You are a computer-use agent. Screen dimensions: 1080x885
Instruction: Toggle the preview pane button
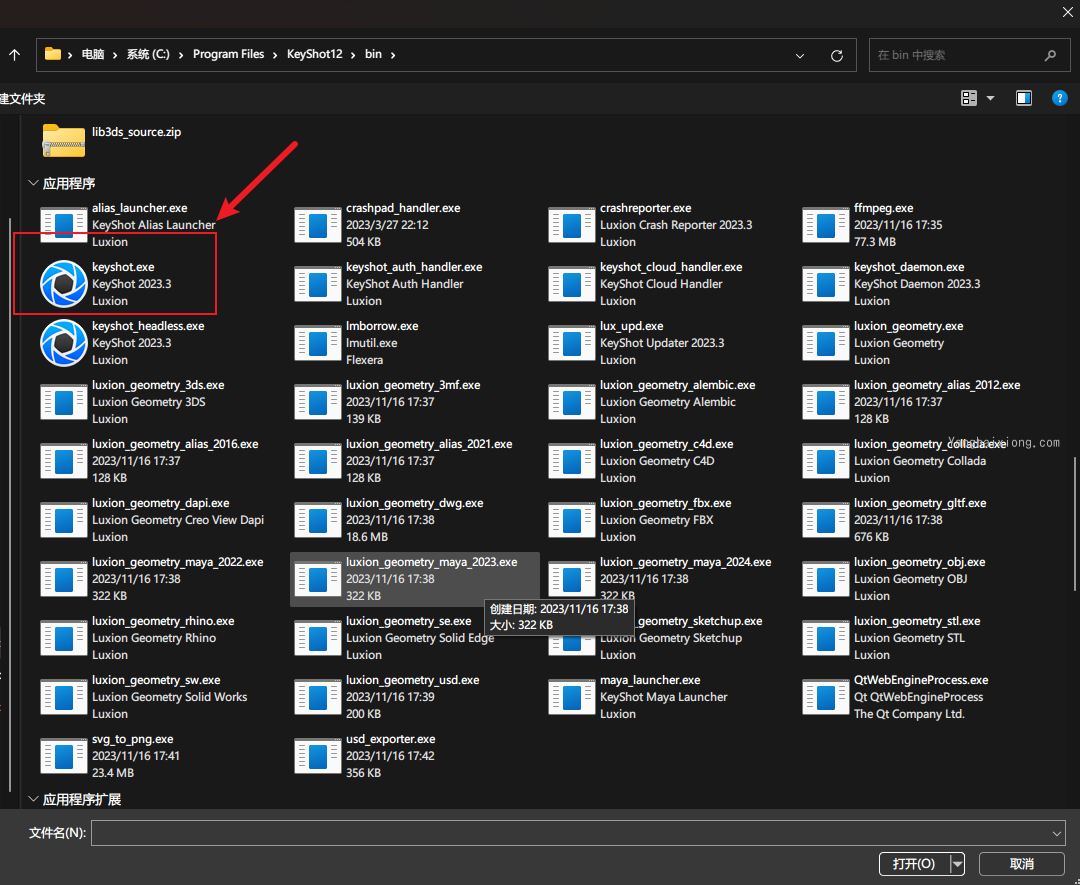click(1024, 98)
